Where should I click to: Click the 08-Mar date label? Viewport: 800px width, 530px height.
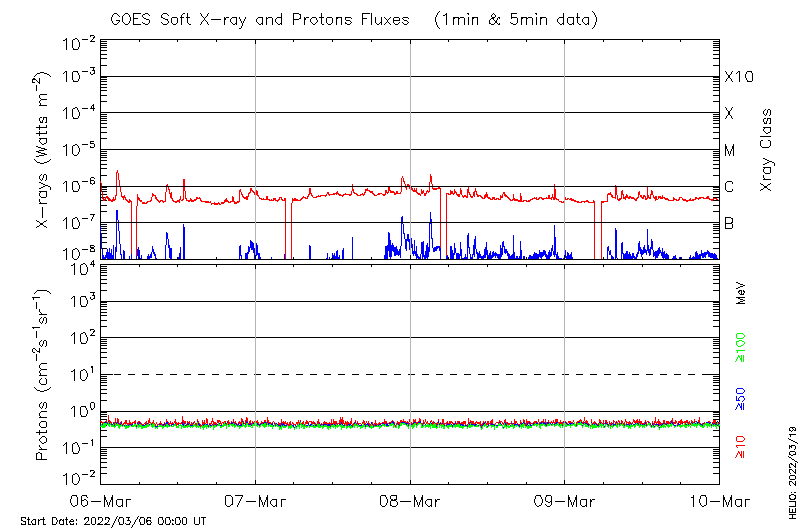pyautogui.click(x=410, y=501)
